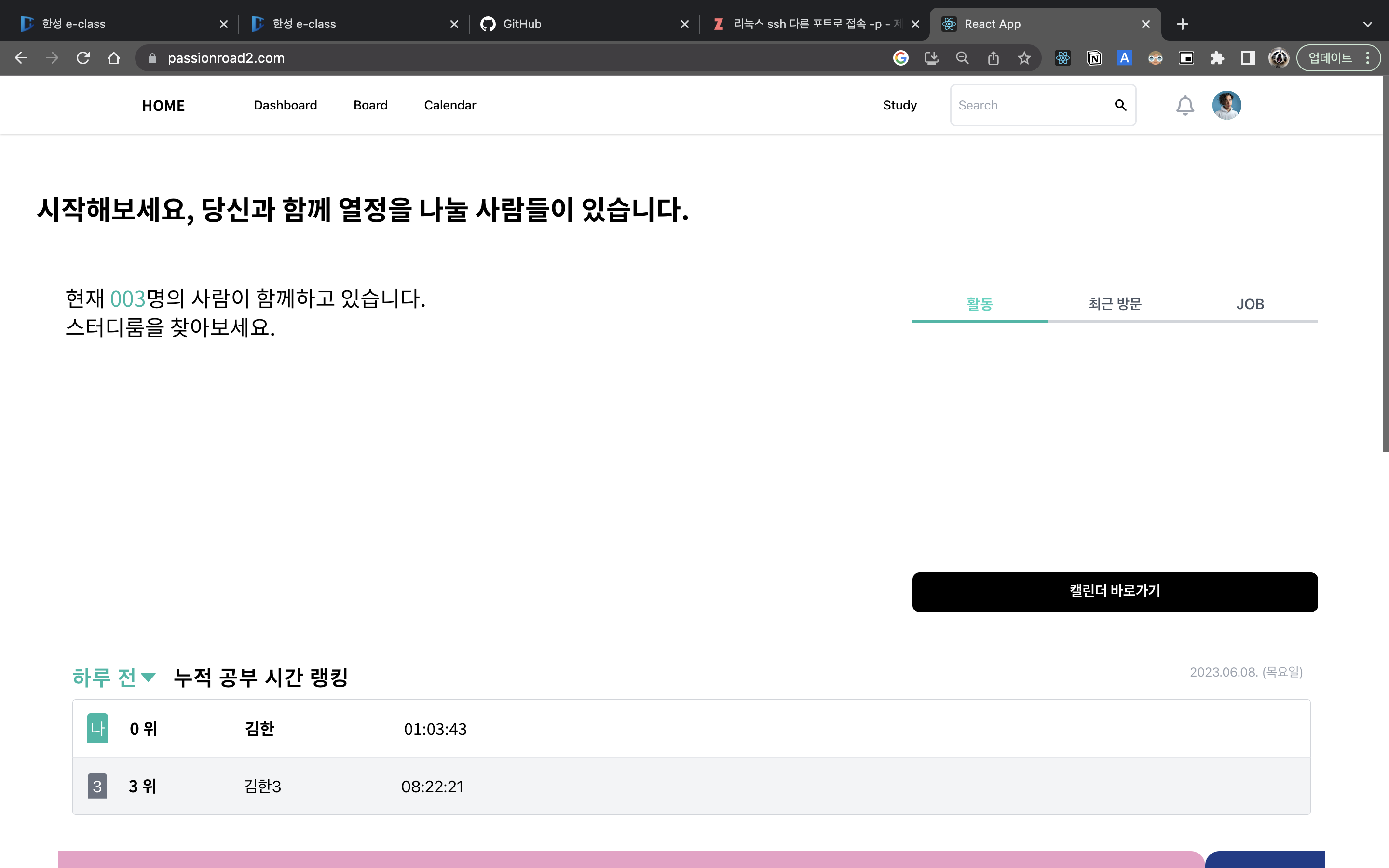Screen dimensions: 1389x868
Task: Open the Google extension icon
Action: tap(901, 57)
